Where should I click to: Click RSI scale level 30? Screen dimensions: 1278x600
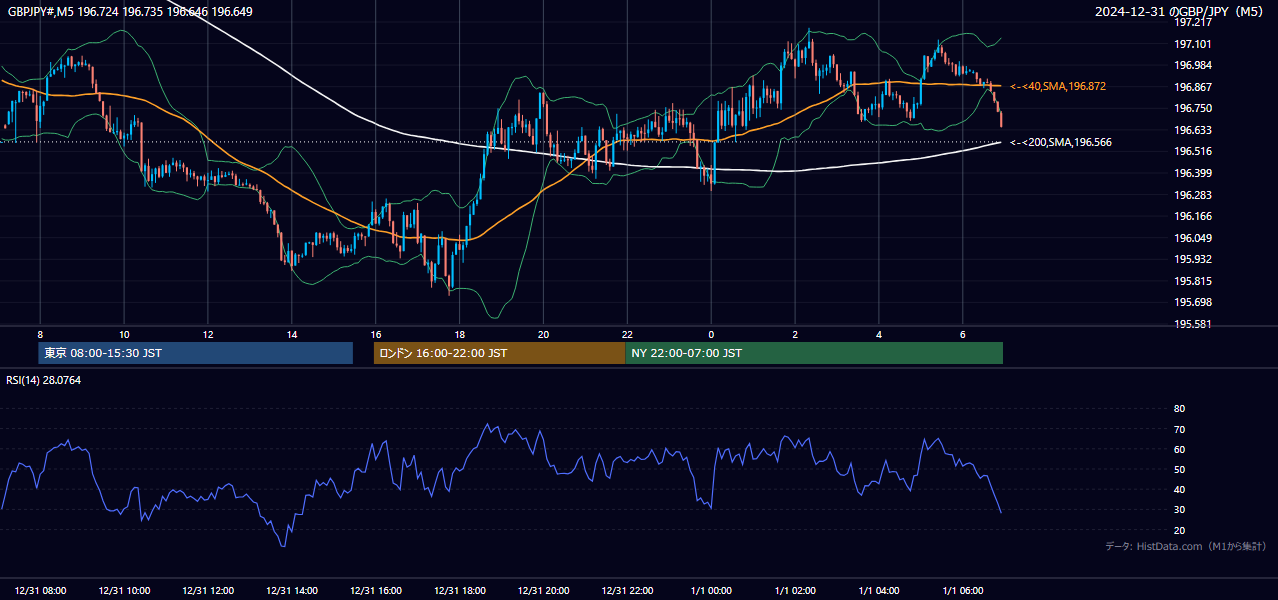coord(1180,510)
